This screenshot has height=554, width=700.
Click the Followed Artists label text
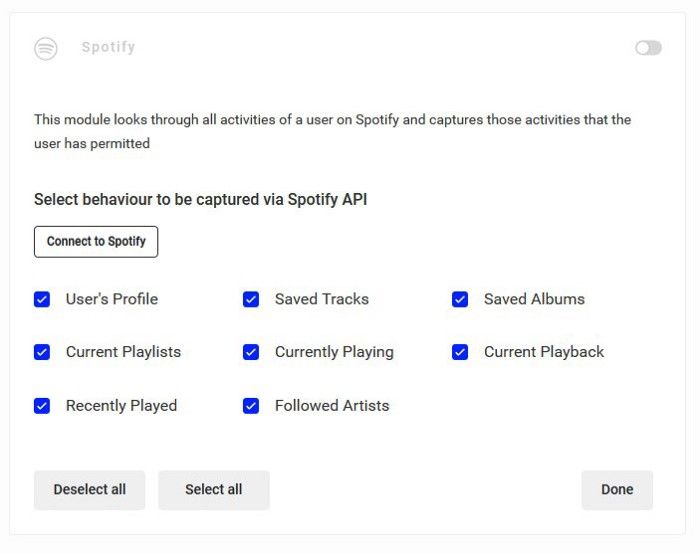pos(332,406)
